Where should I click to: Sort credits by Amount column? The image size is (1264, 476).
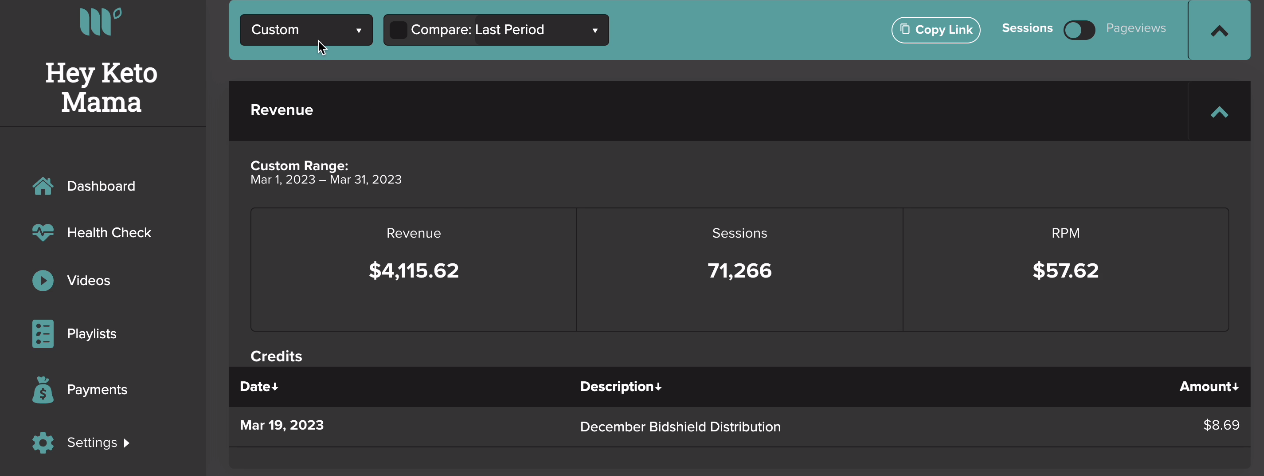[x=1209, y=386]
